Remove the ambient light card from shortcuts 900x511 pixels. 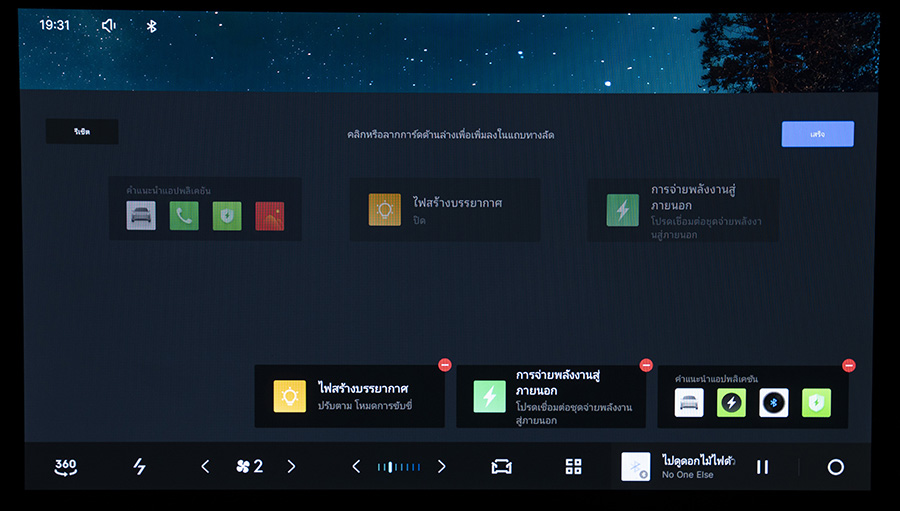445,366
